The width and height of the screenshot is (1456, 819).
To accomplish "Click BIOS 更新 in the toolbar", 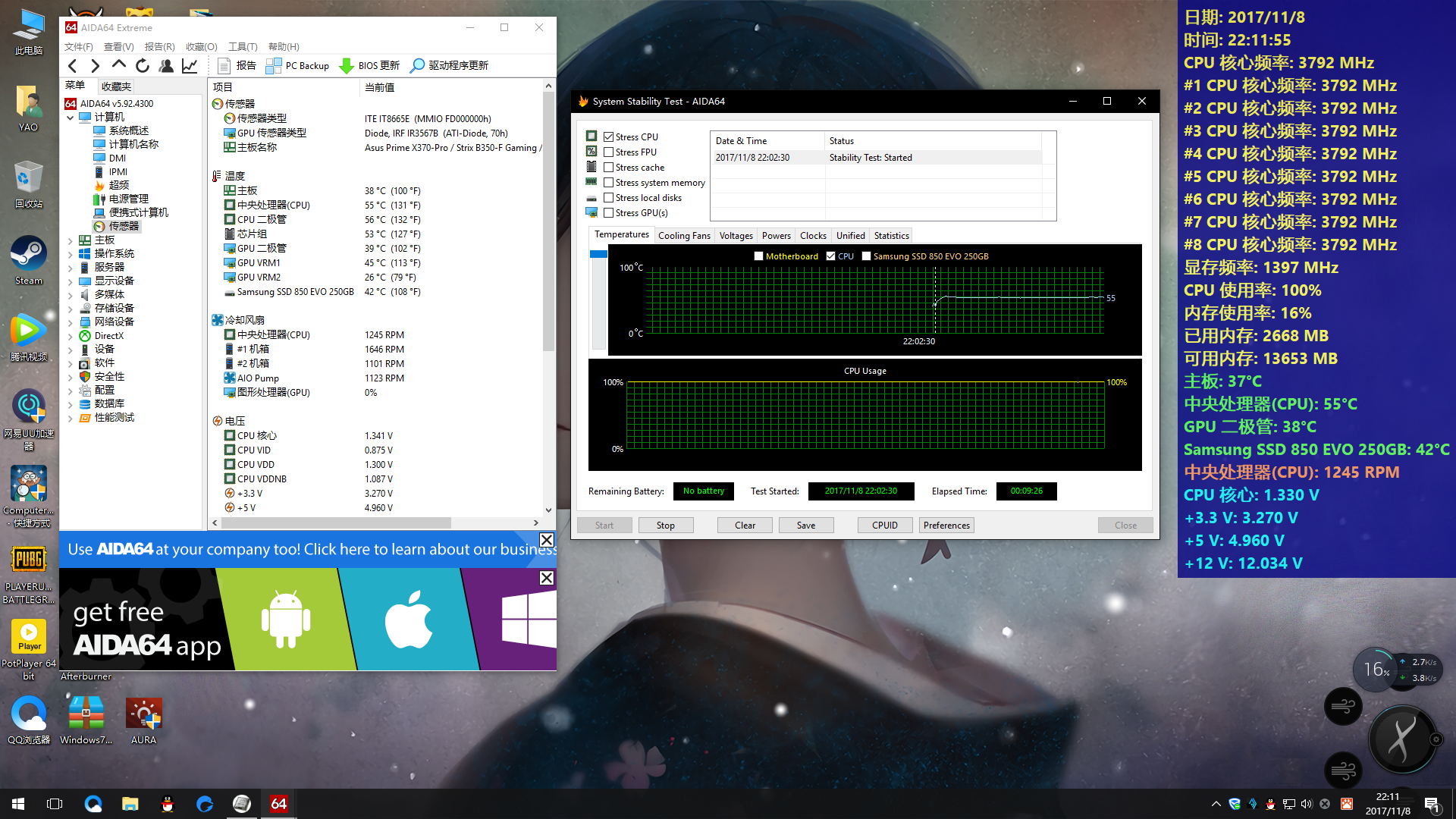I will coord(369,66).
